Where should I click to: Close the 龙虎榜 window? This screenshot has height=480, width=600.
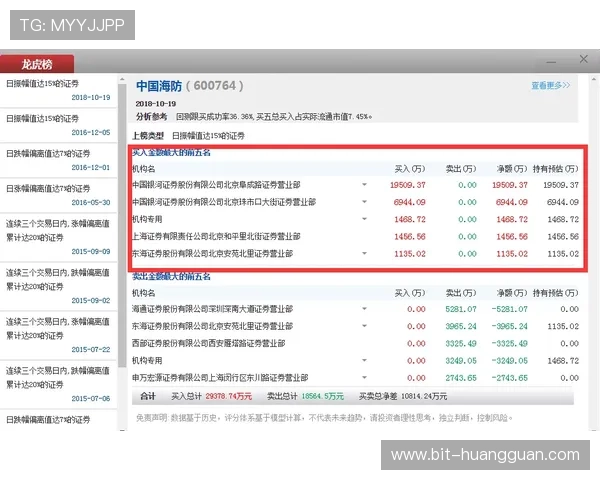[x=584, y=59]
